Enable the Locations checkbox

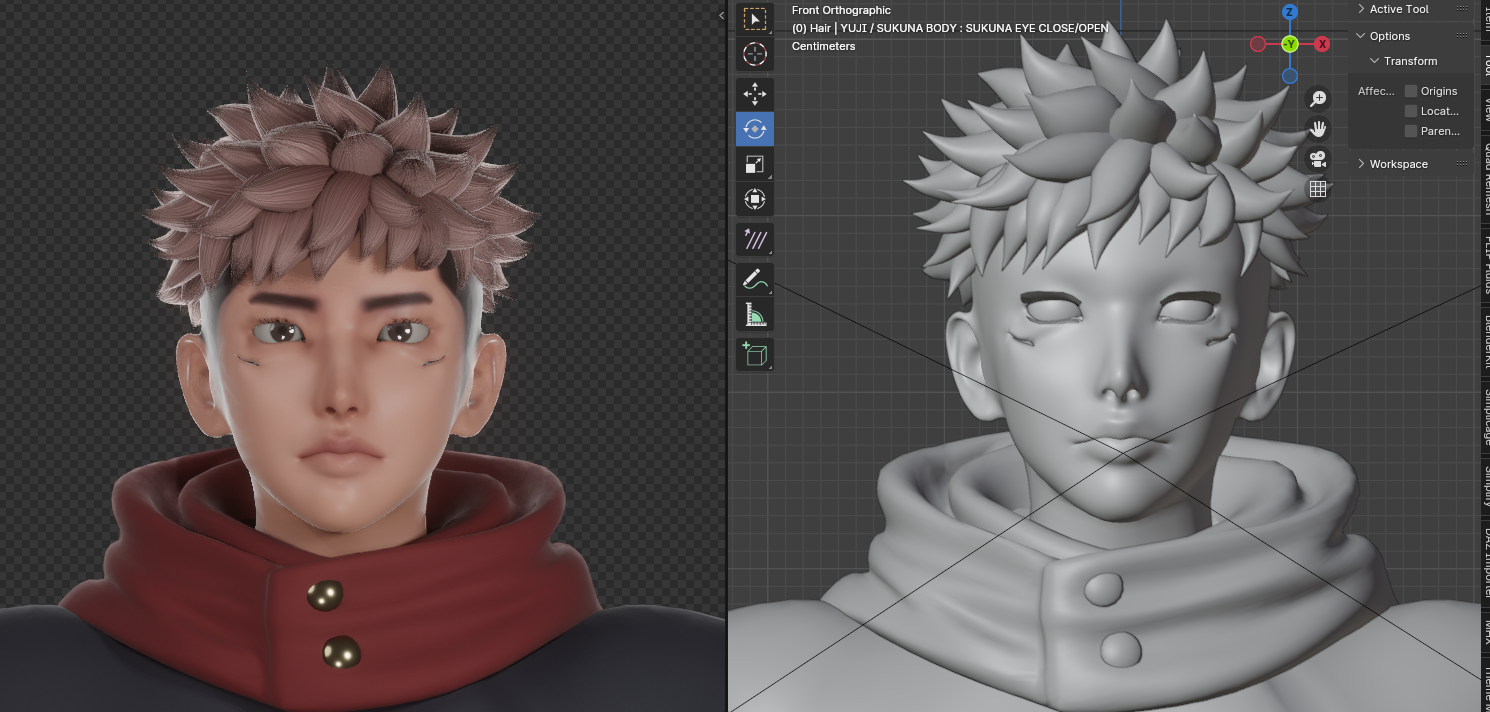coord(1411,111)
